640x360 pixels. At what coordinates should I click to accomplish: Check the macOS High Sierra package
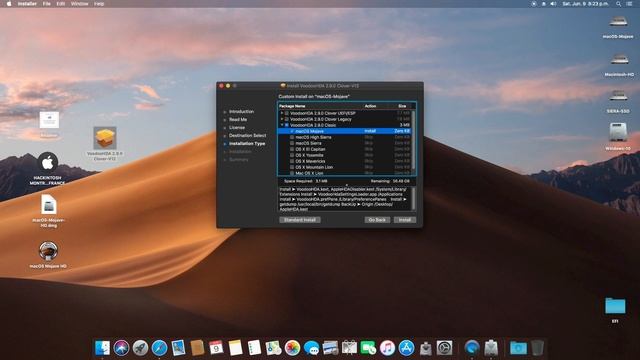(x=292, y=137)
